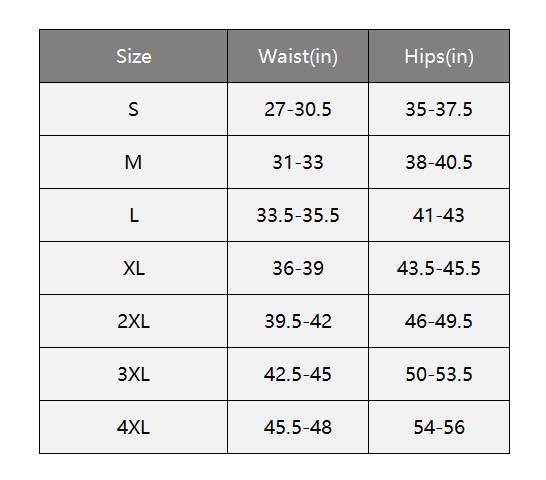Click hips value 35-37.5

pos(439,109)
